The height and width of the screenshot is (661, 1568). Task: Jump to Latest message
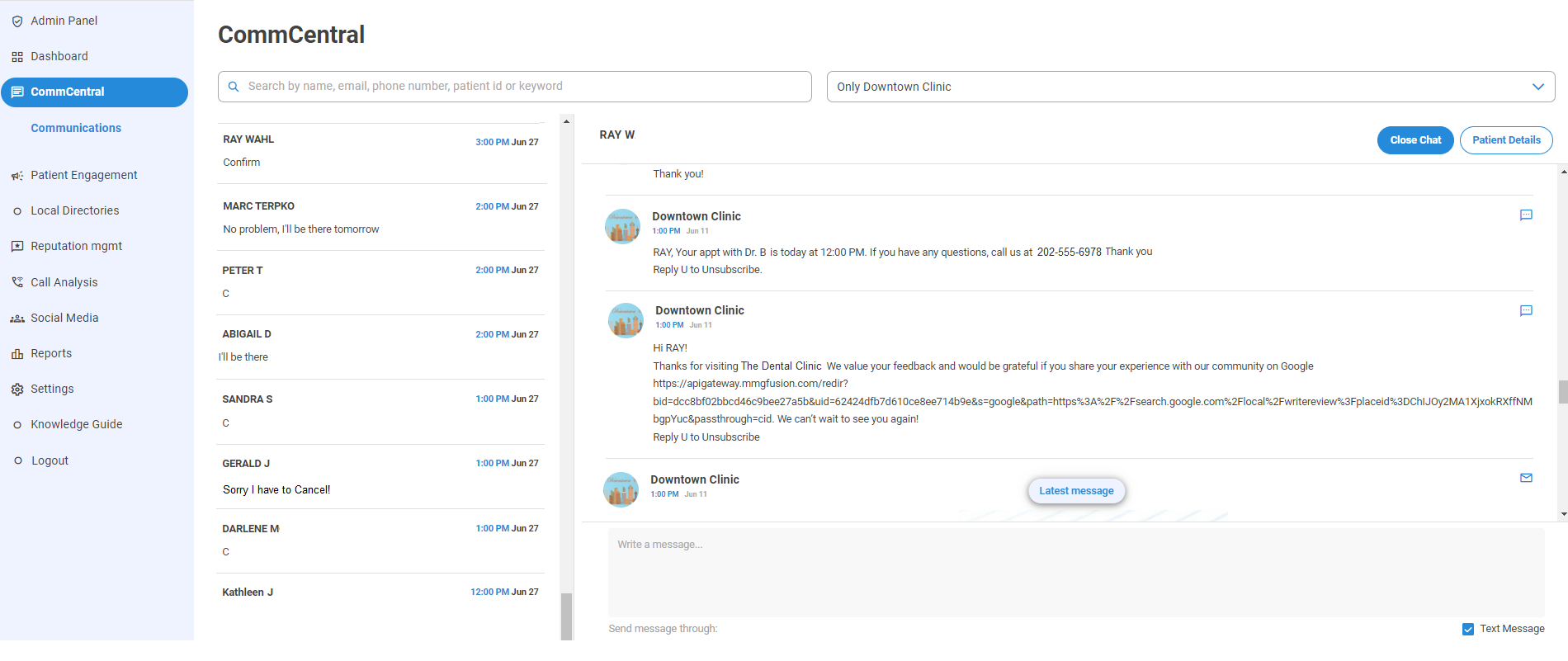click(x=1076, y=491)
